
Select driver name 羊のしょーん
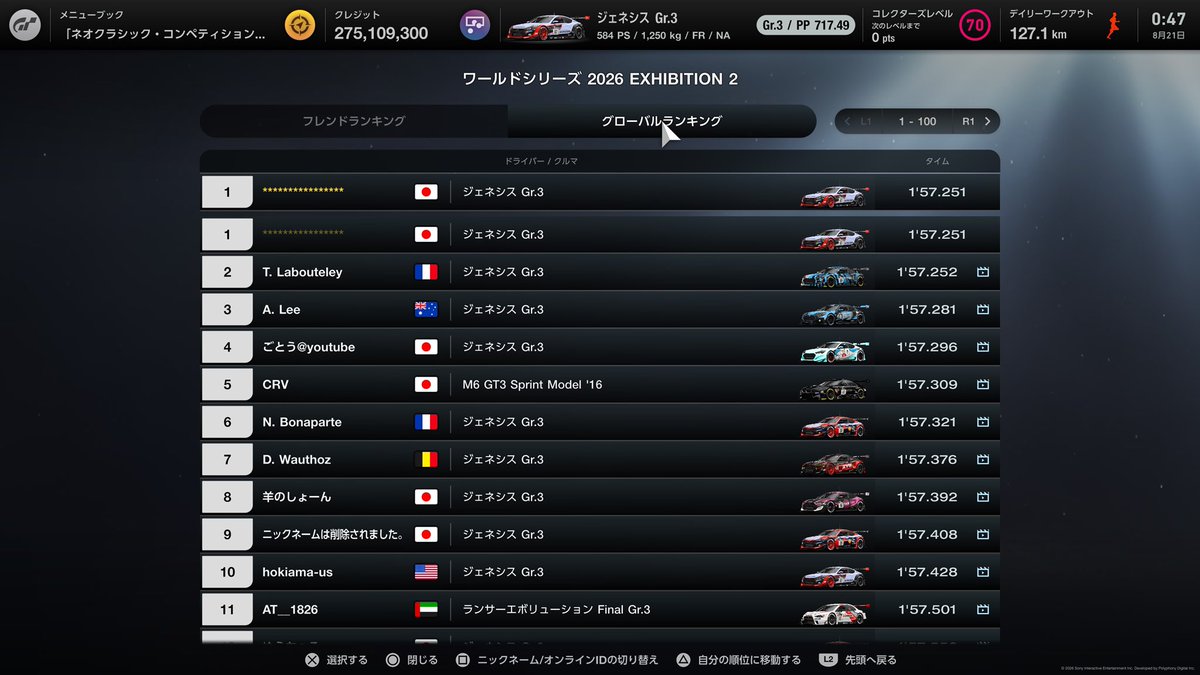[x=297, y=497]
